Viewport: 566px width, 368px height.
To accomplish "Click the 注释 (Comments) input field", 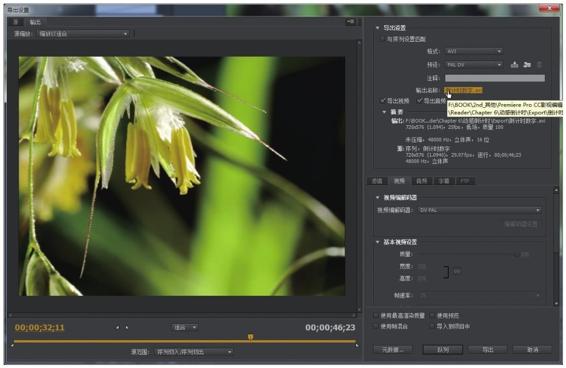I will click(495, 78).
